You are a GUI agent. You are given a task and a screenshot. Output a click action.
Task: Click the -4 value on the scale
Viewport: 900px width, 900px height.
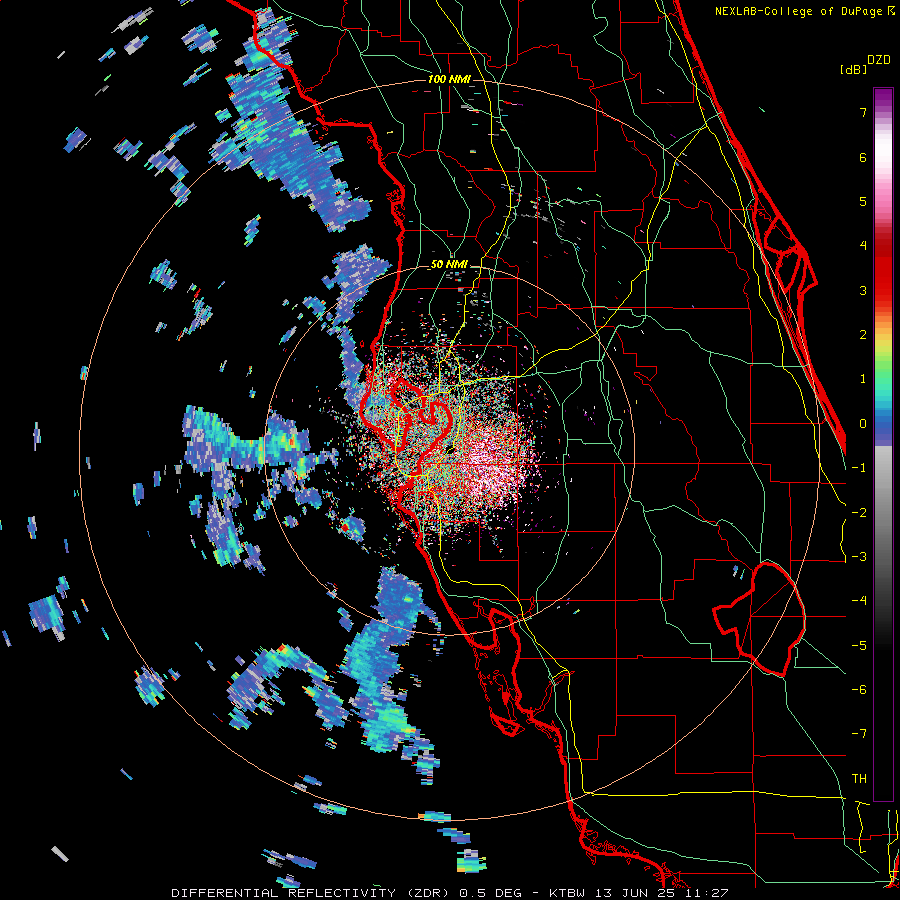(x=859, y=601)
